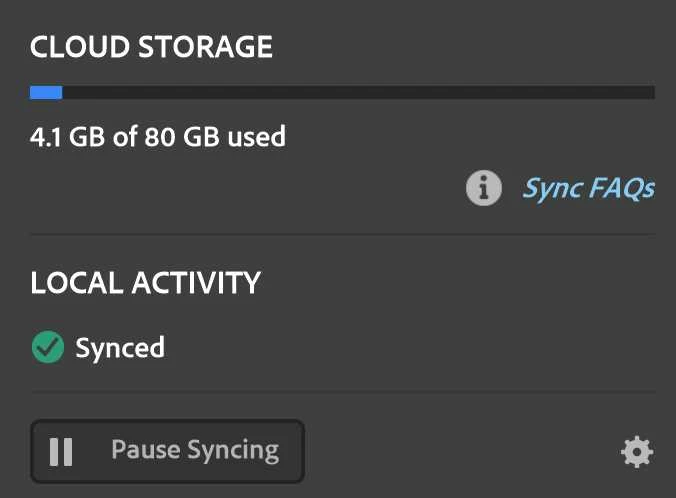Click the Pause Syncing text label
The height and width of the screenshot is (498, 676).
(x=194, y=450)
